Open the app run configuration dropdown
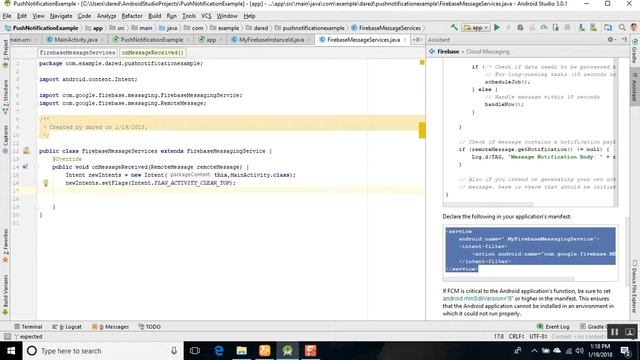The height and width of the screenshot is (360, 640). (476, 28)
